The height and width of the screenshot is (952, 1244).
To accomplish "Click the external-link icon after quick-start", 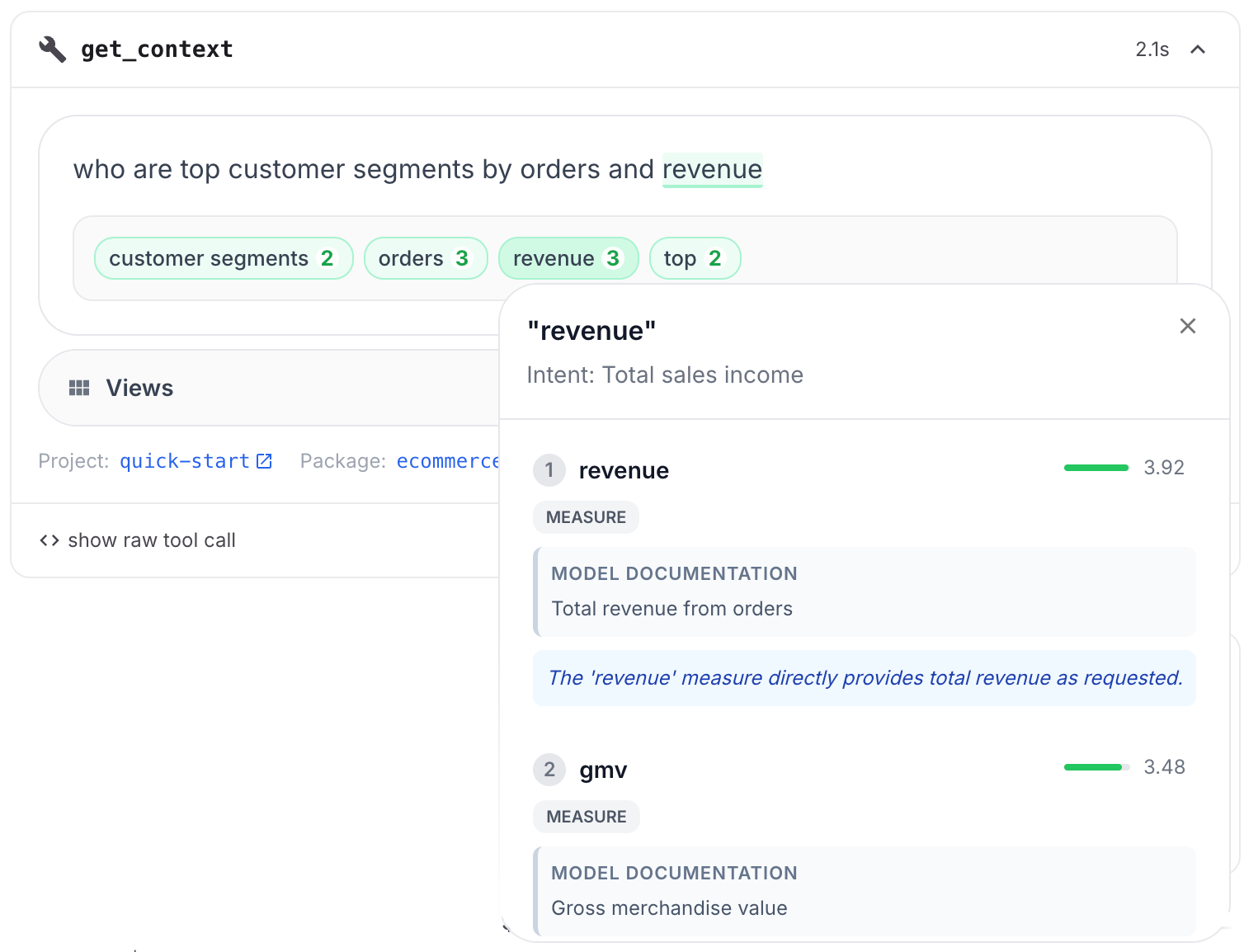I will pyautogui.click(x=263, y=460).
